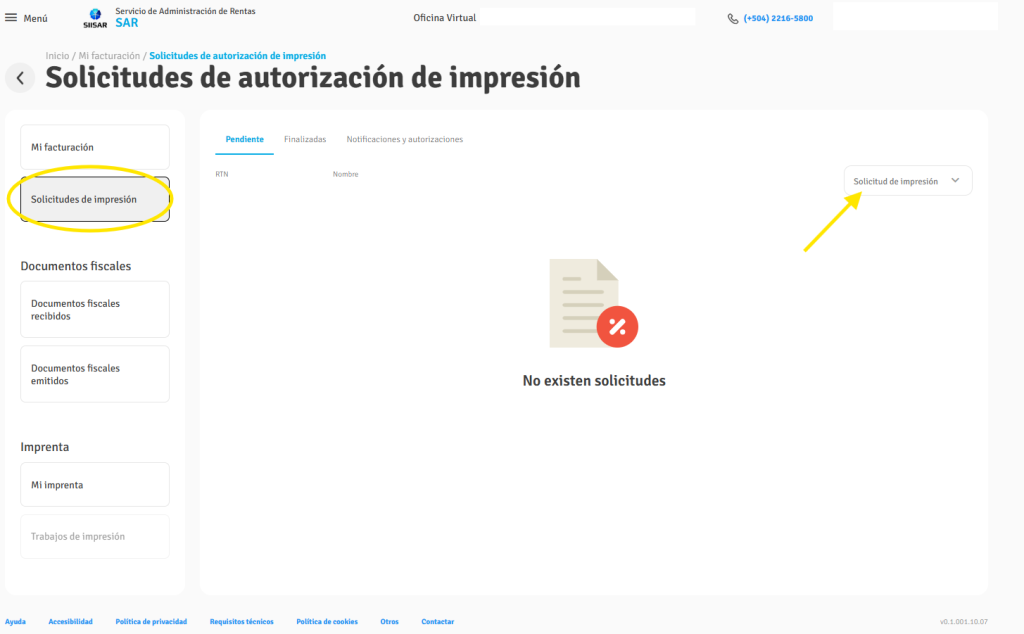Expand the Solicitud de impresión dropdown
The width and height of the screenshot is (1024, 634).
908,181
